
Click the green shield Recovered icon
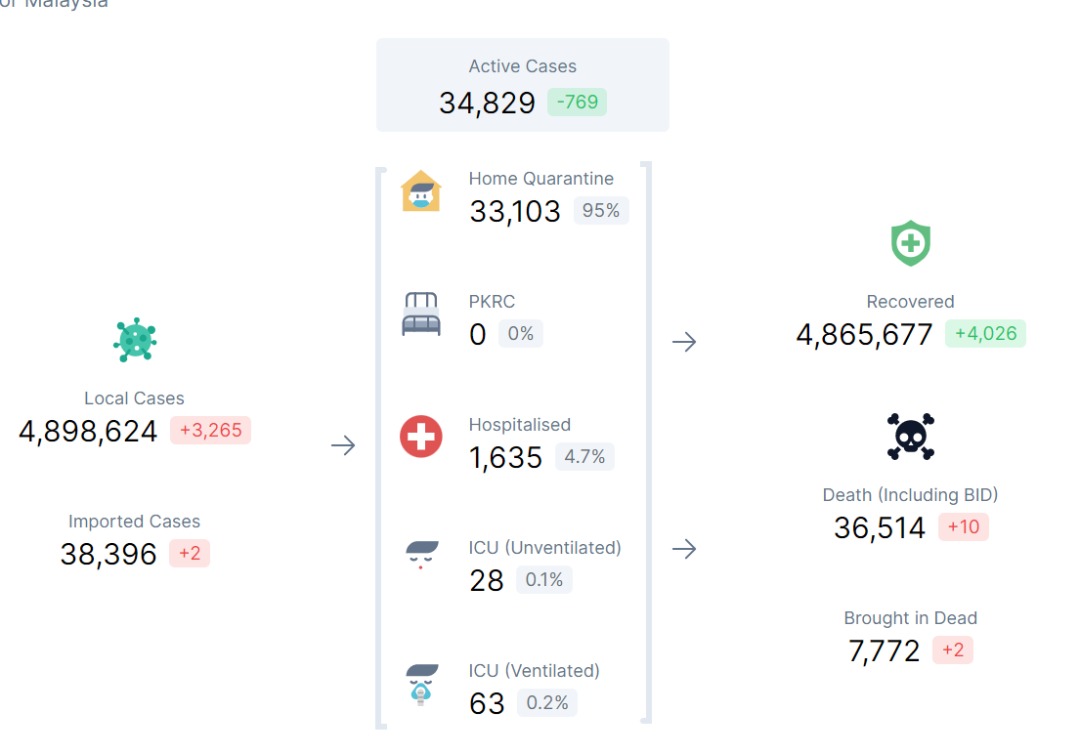pos(910,244)
